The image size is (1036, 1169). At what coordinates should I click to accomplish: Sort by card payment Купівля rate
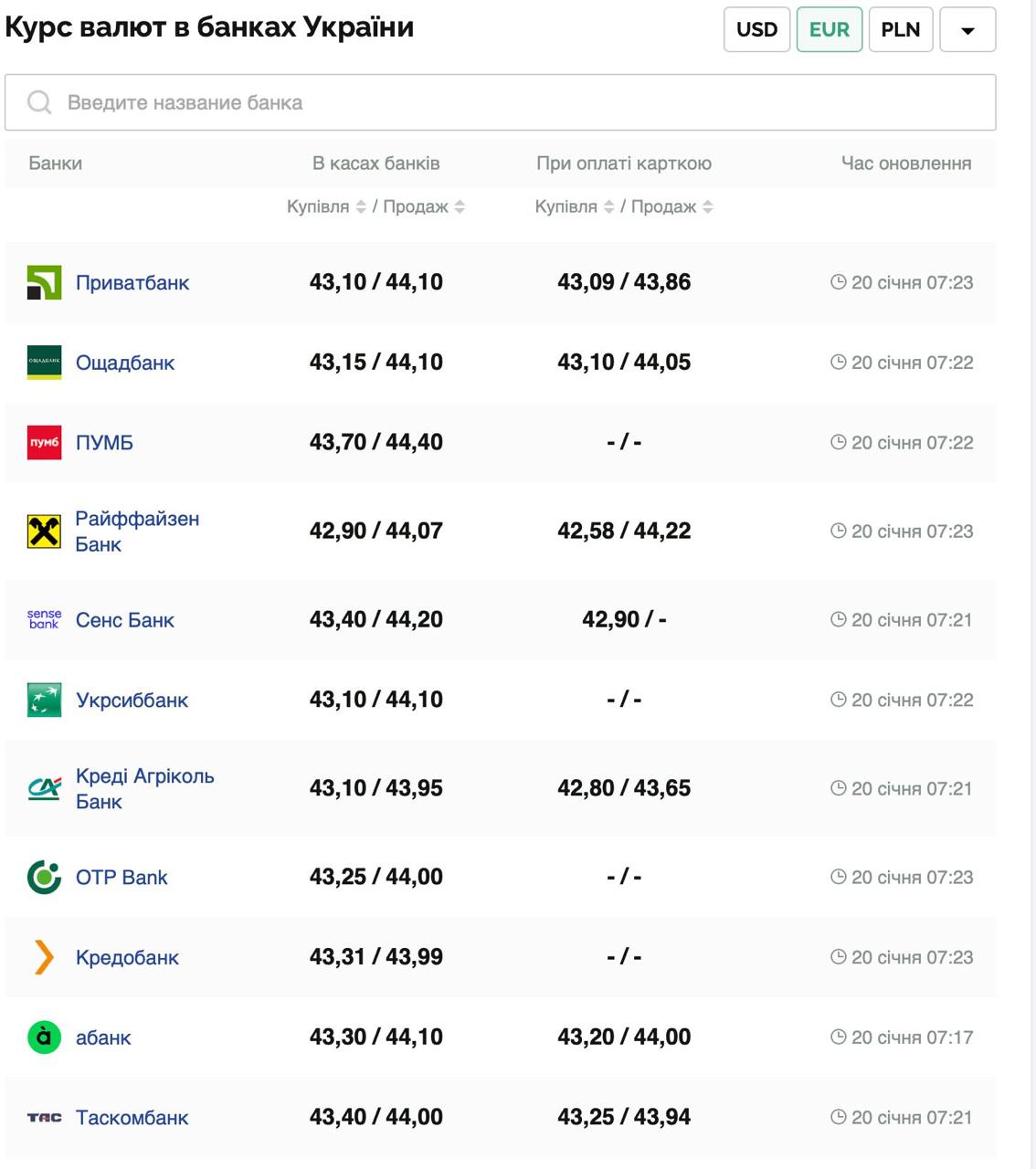click(608, 207)
